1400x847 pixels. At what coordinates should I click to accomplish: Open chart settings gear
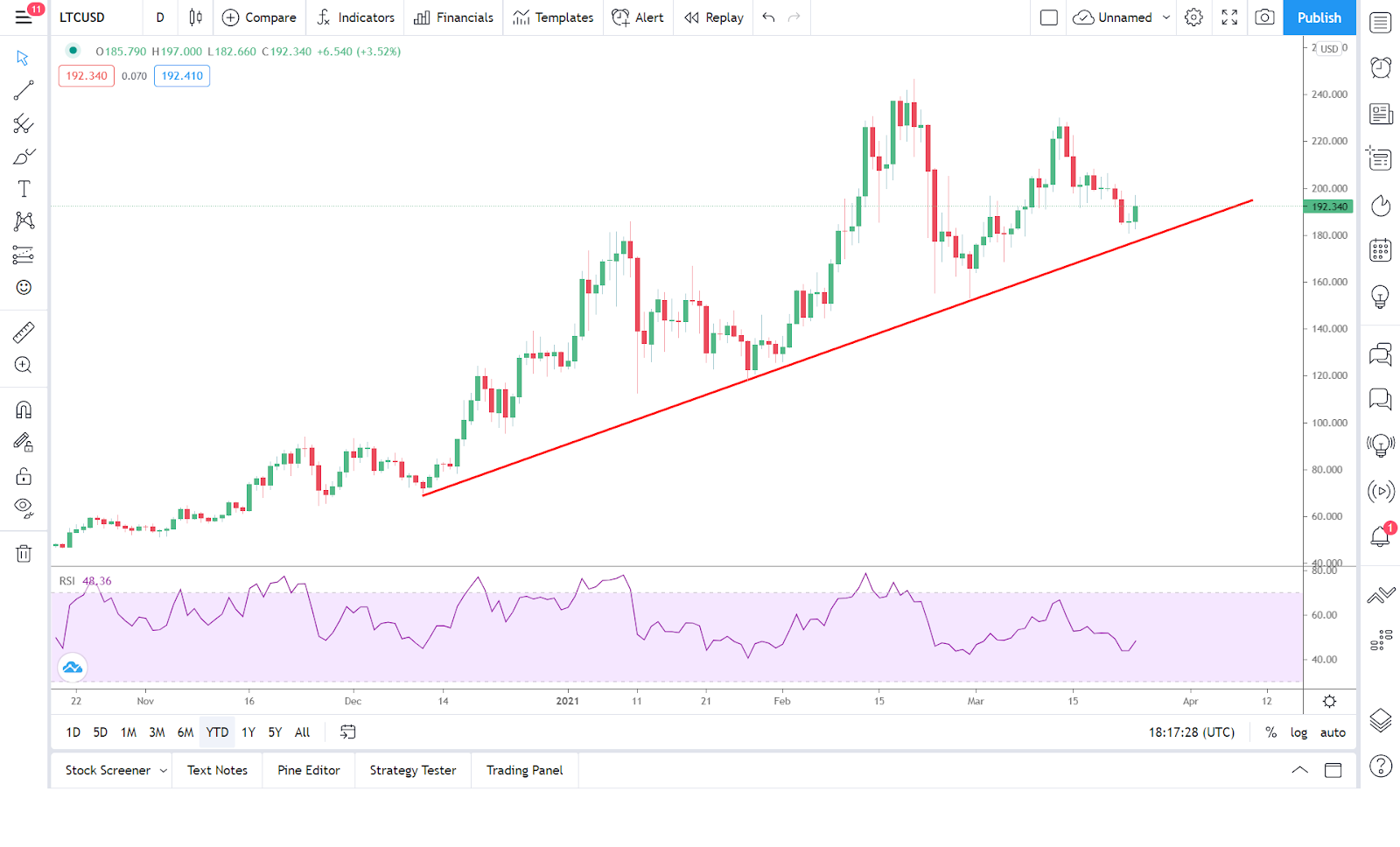(x=1193, y=17)
